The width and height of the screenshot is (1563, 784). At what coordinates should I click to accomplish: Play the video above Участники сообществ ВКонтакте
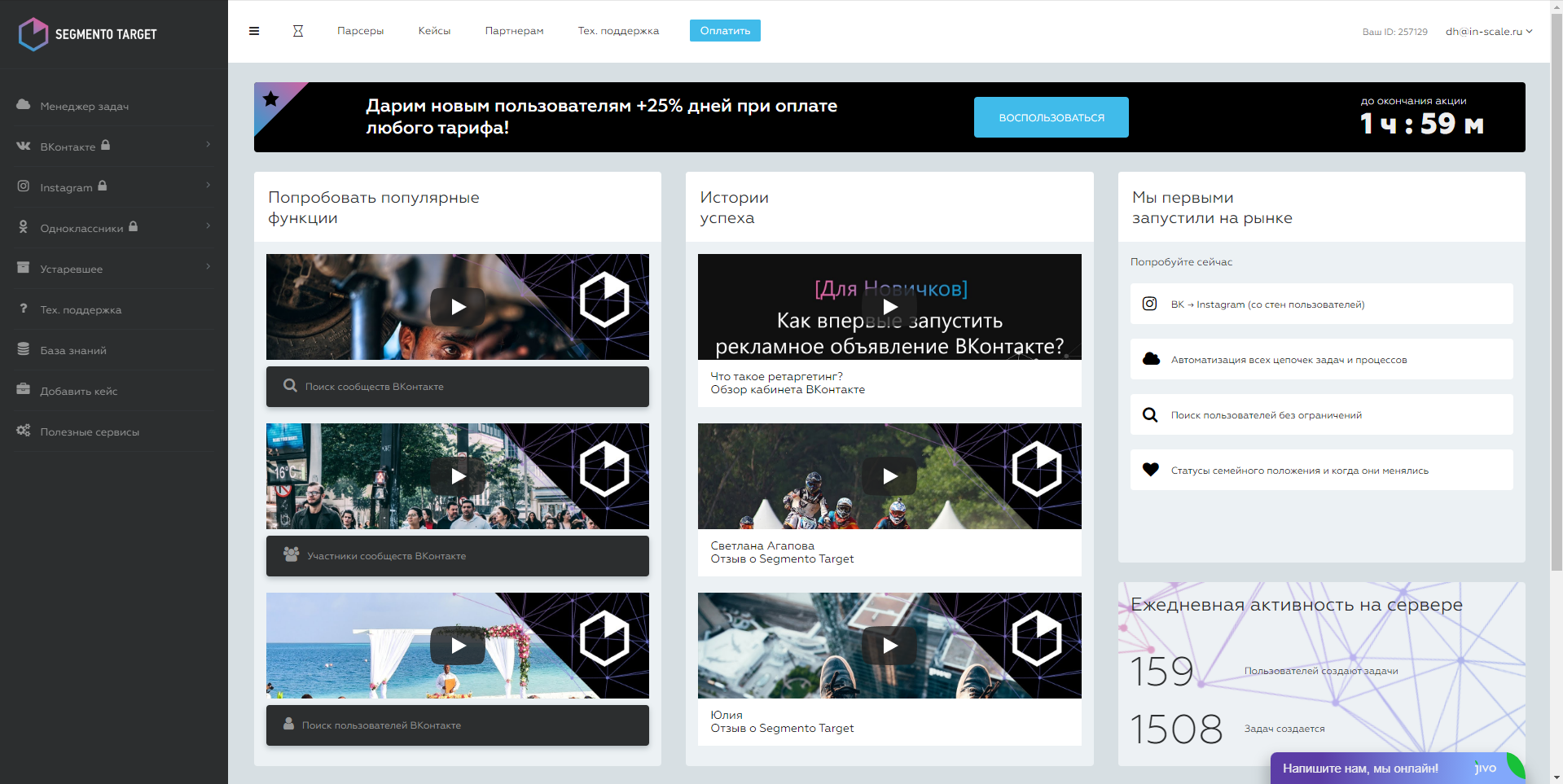click(458, 476)
